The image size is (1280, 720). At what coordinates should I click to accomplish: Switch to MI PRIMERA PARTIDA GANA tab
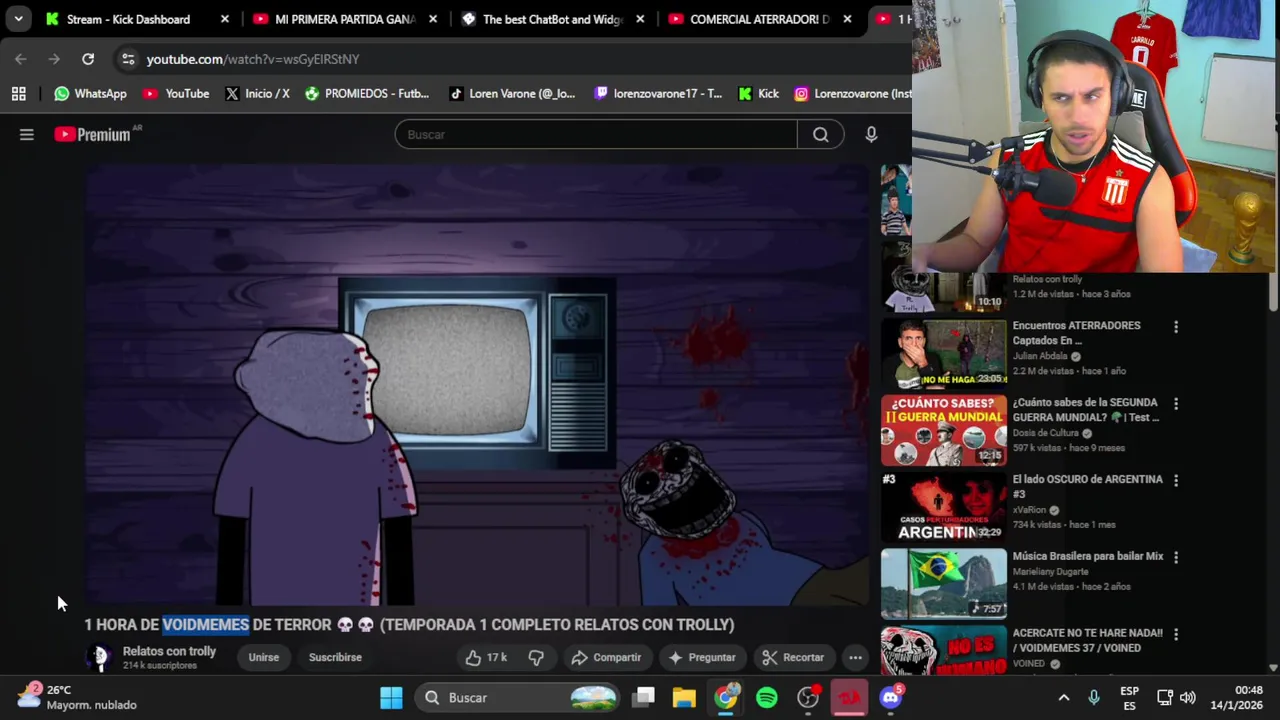click(x=345, y=19)
